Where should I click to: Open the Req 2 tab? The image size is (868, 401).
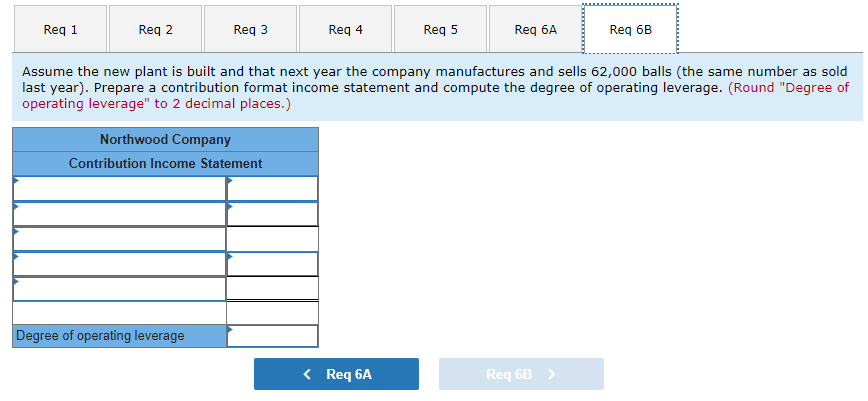point(156,29)
